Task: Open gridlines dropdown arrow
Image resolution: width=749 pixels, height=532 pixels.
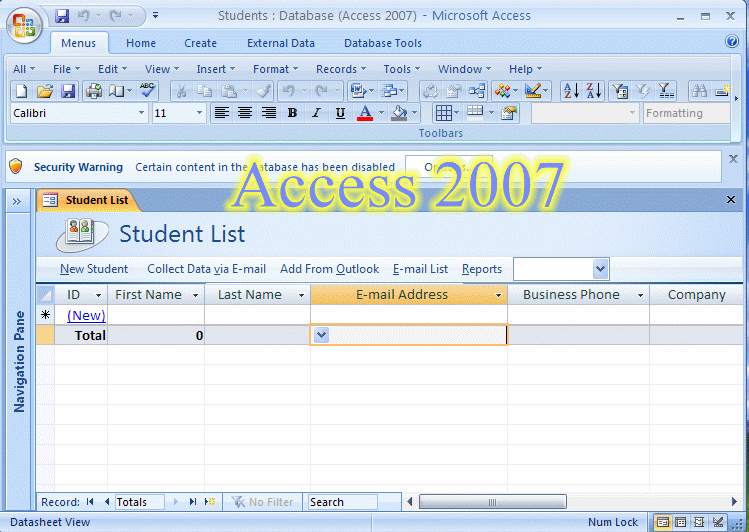Action: click(456, 113)
